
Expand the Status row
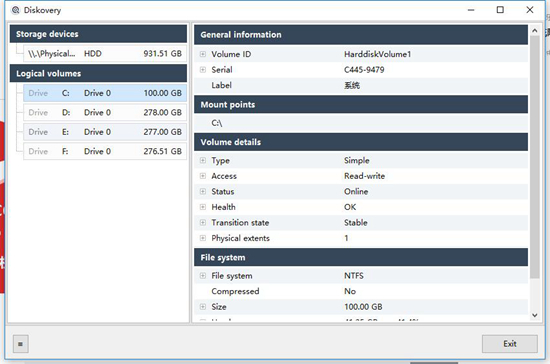(203, 191)
